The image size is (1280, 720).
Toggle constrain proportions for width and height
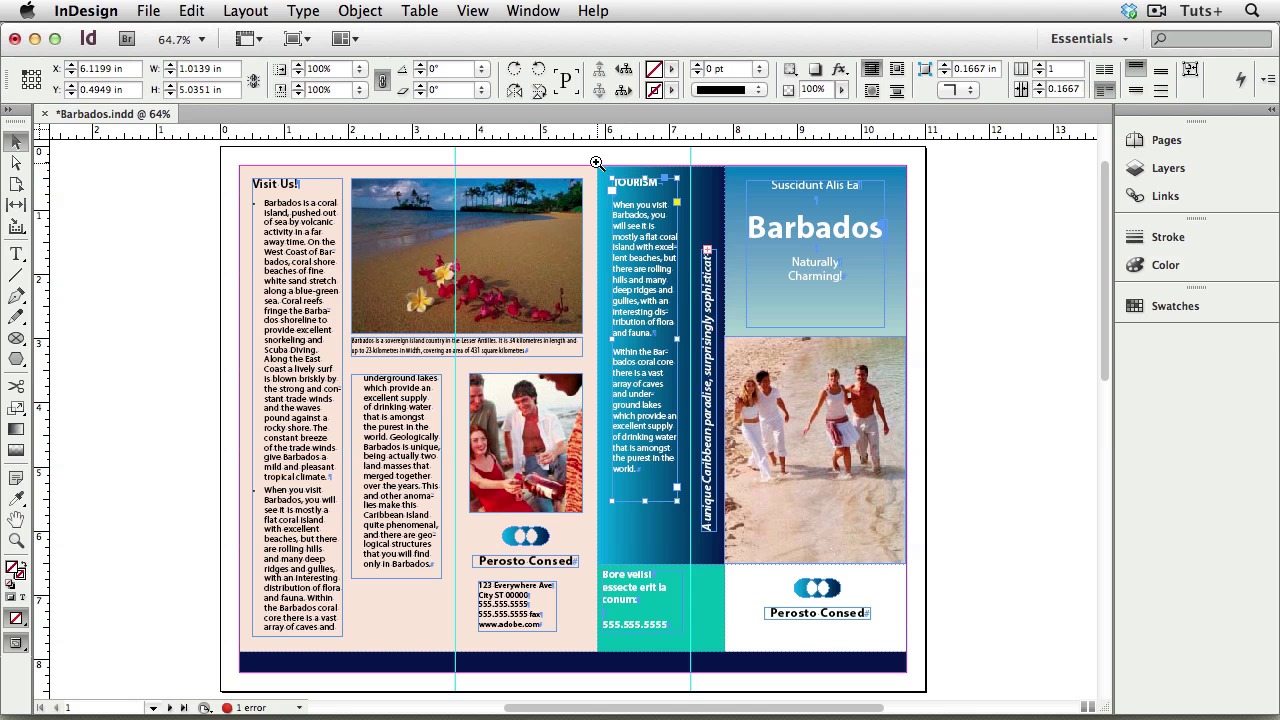[x=254, y=80]
